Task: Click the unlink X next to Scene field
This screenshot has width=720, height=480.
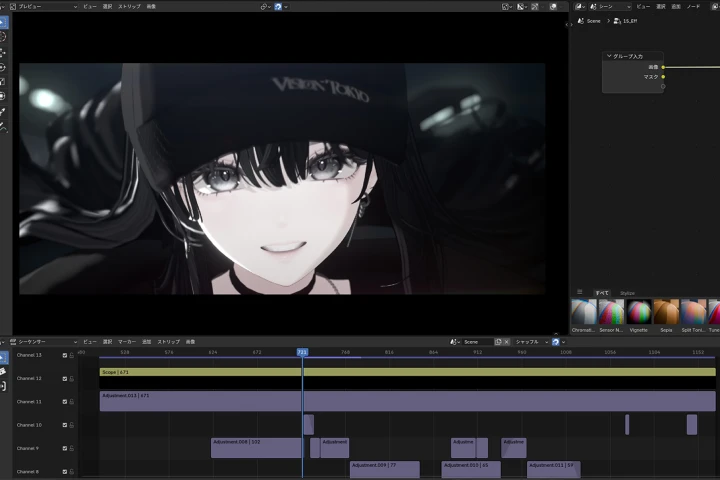Action: tap(506, 342)
